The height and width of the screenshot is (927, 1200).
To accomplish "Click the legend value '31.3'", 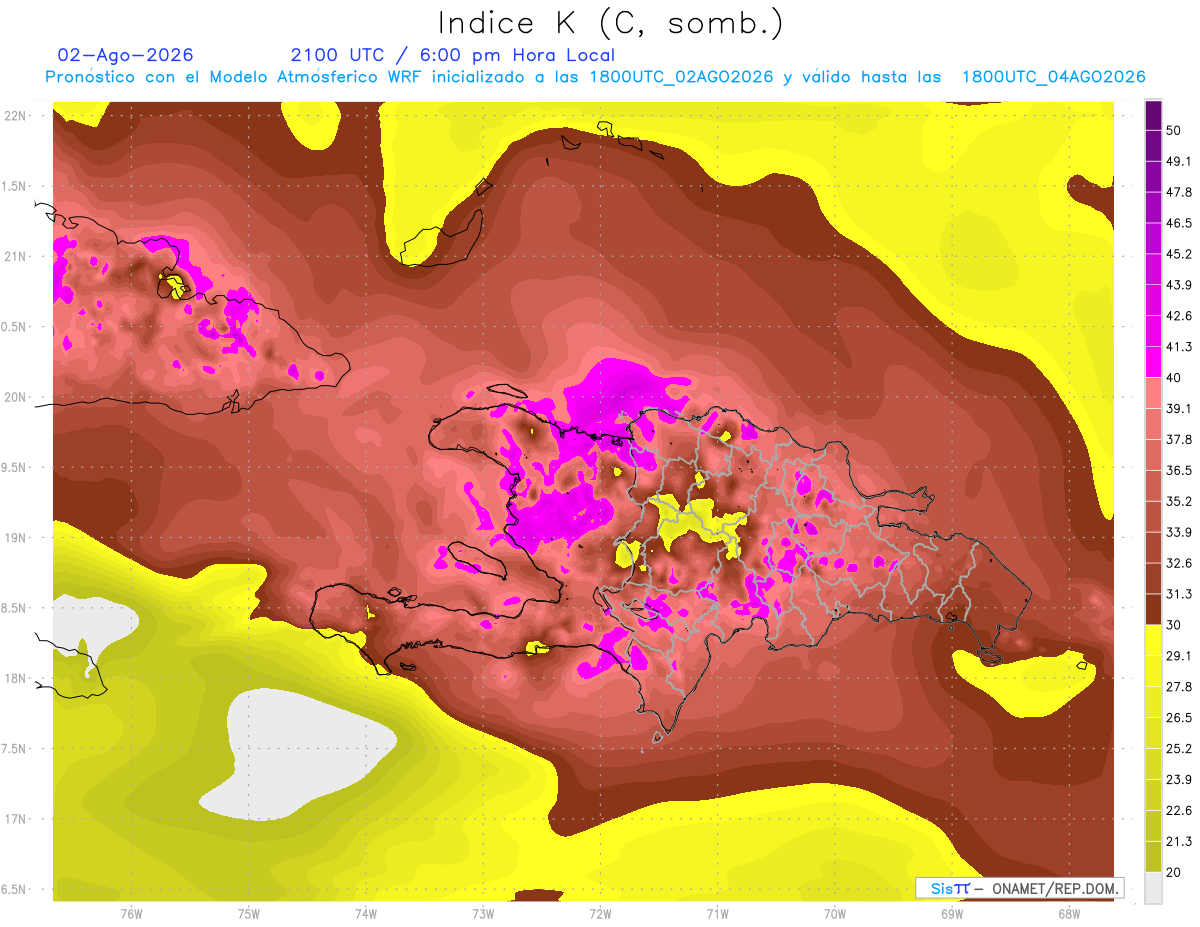I will click(1180, 594).
